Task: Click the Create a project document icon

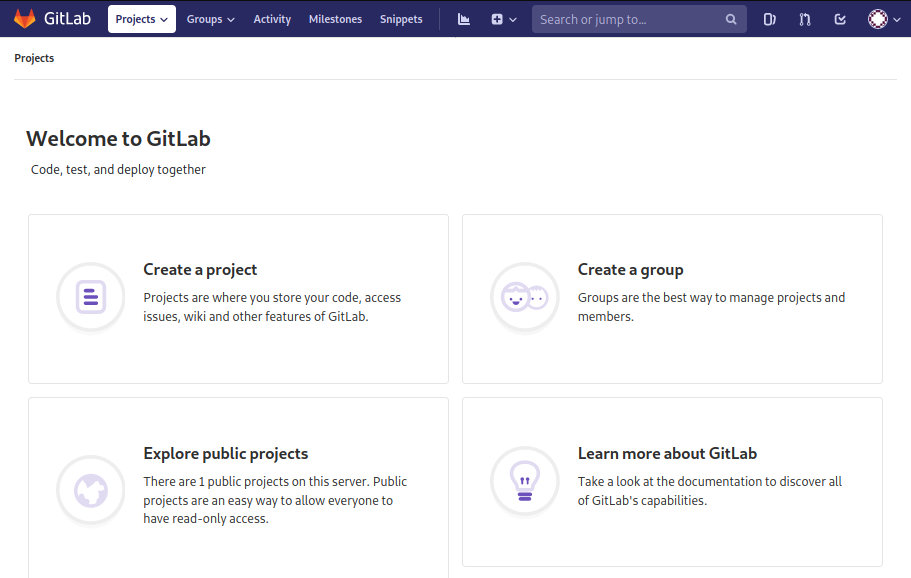Action: click(91, 297)
